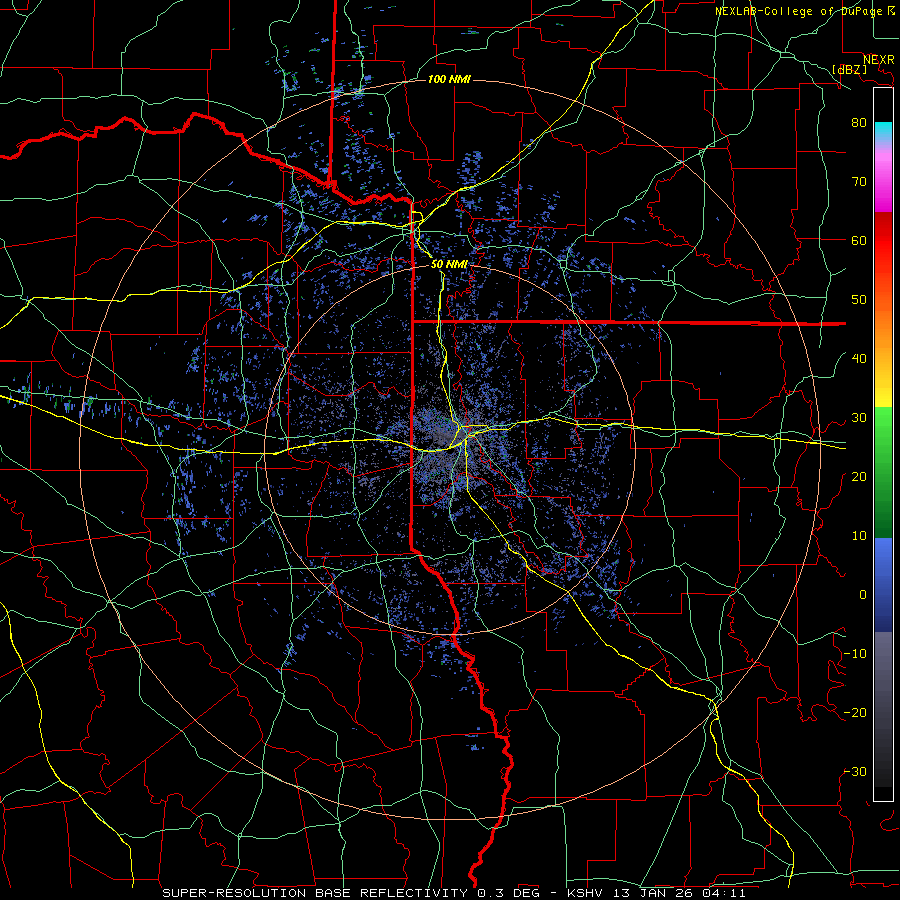The height and width of the screenshot is (900, 900).
Task: Click the 70 dBZ scale value
Action: click(859, 181)
